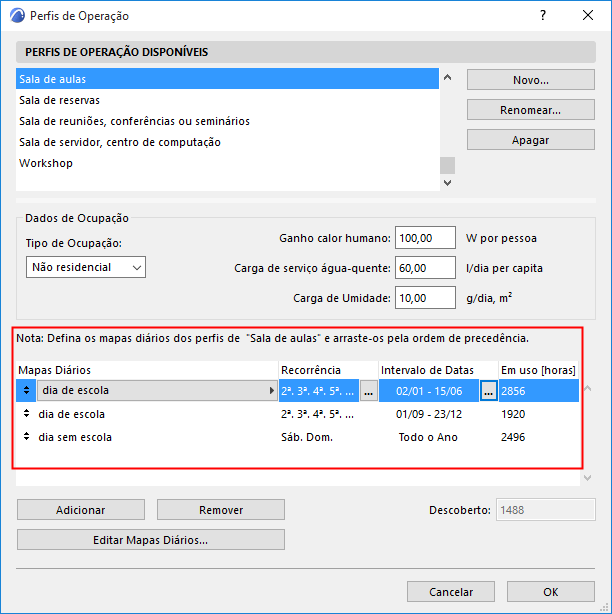Screen dimensions: 612x614
Task: Click the Carga de serviço água-quente field
Action: [x=425, y=268]
